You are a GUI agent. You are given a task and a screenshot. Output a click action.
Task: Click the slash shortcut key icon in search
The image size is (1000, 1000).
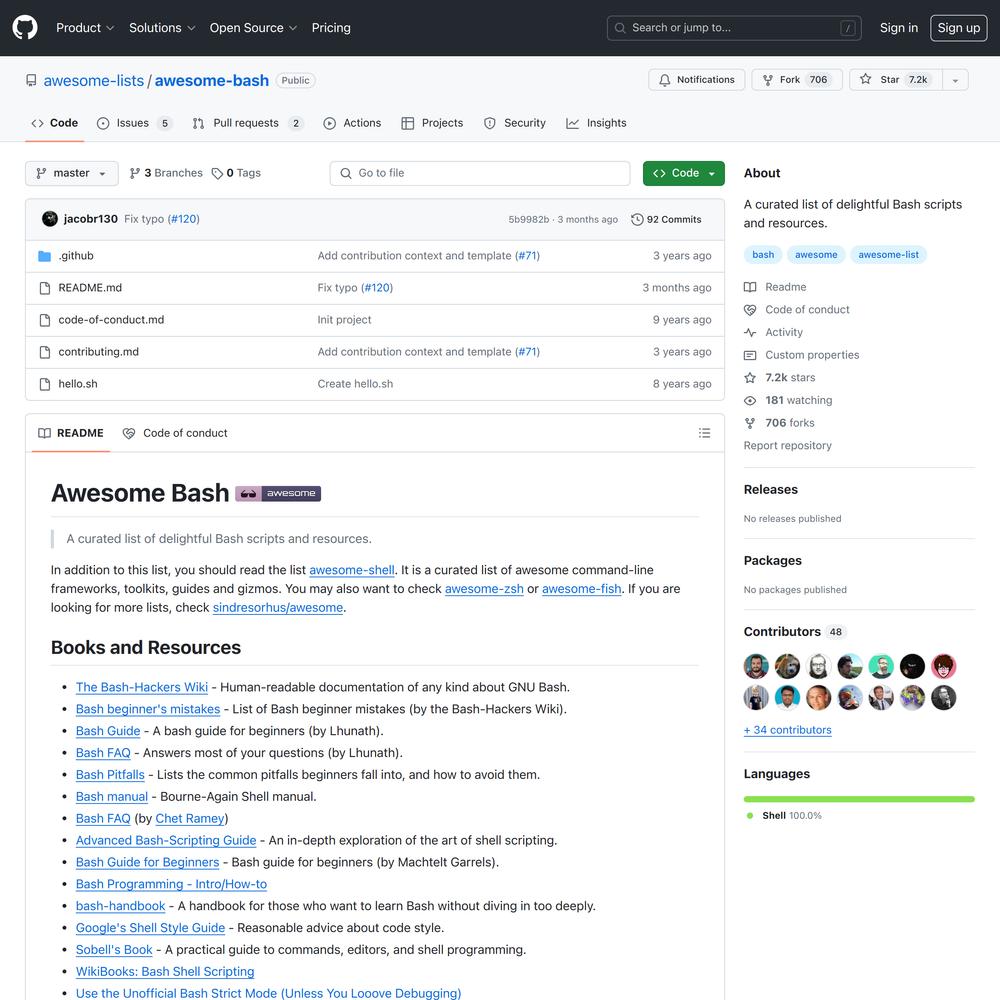pyautogui.click(x=848, y=28)
